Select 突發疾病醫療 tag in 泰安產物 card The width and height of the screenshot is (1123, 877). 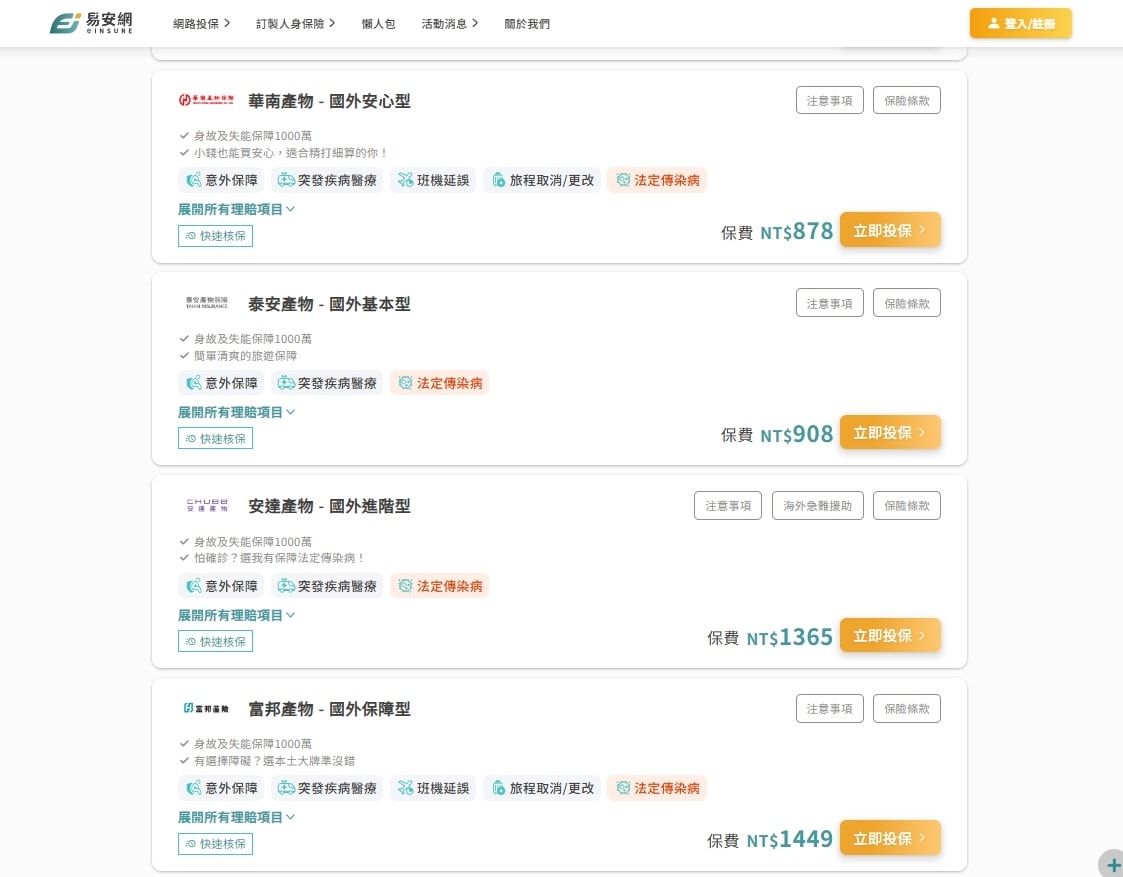(327, 383)
